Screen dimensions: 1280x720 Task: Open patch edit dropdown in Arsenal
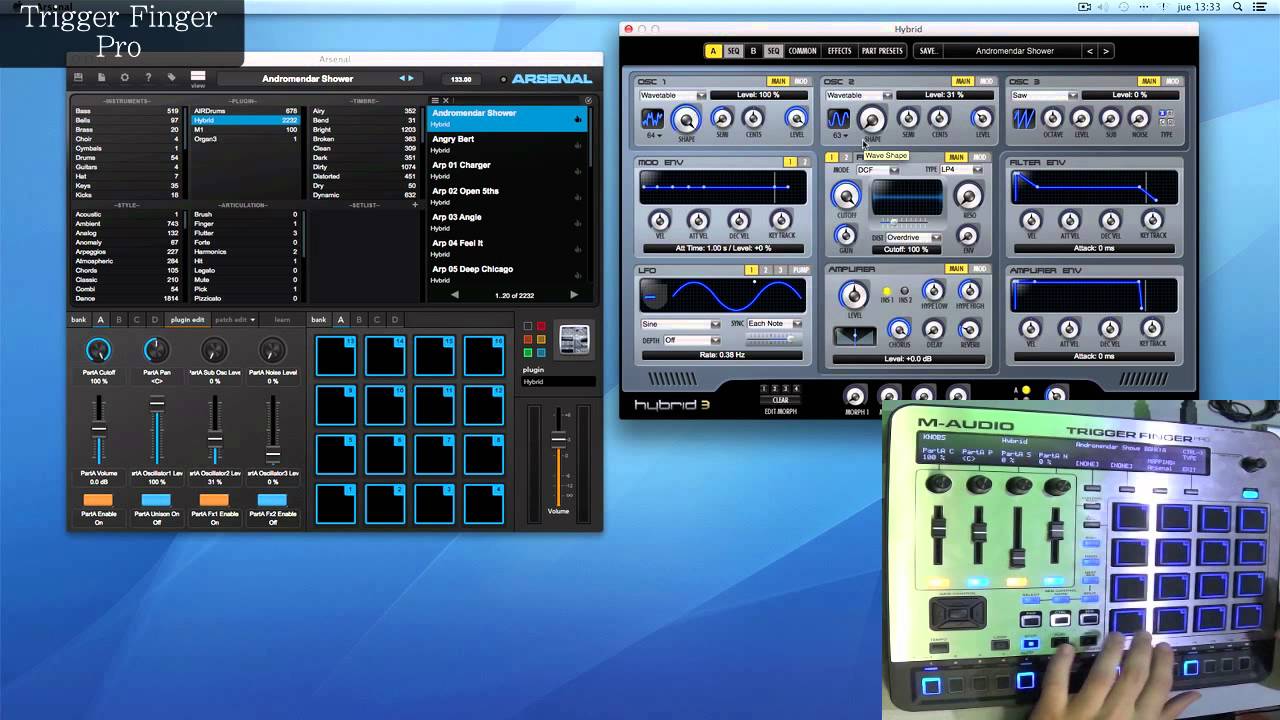(235, 320)
